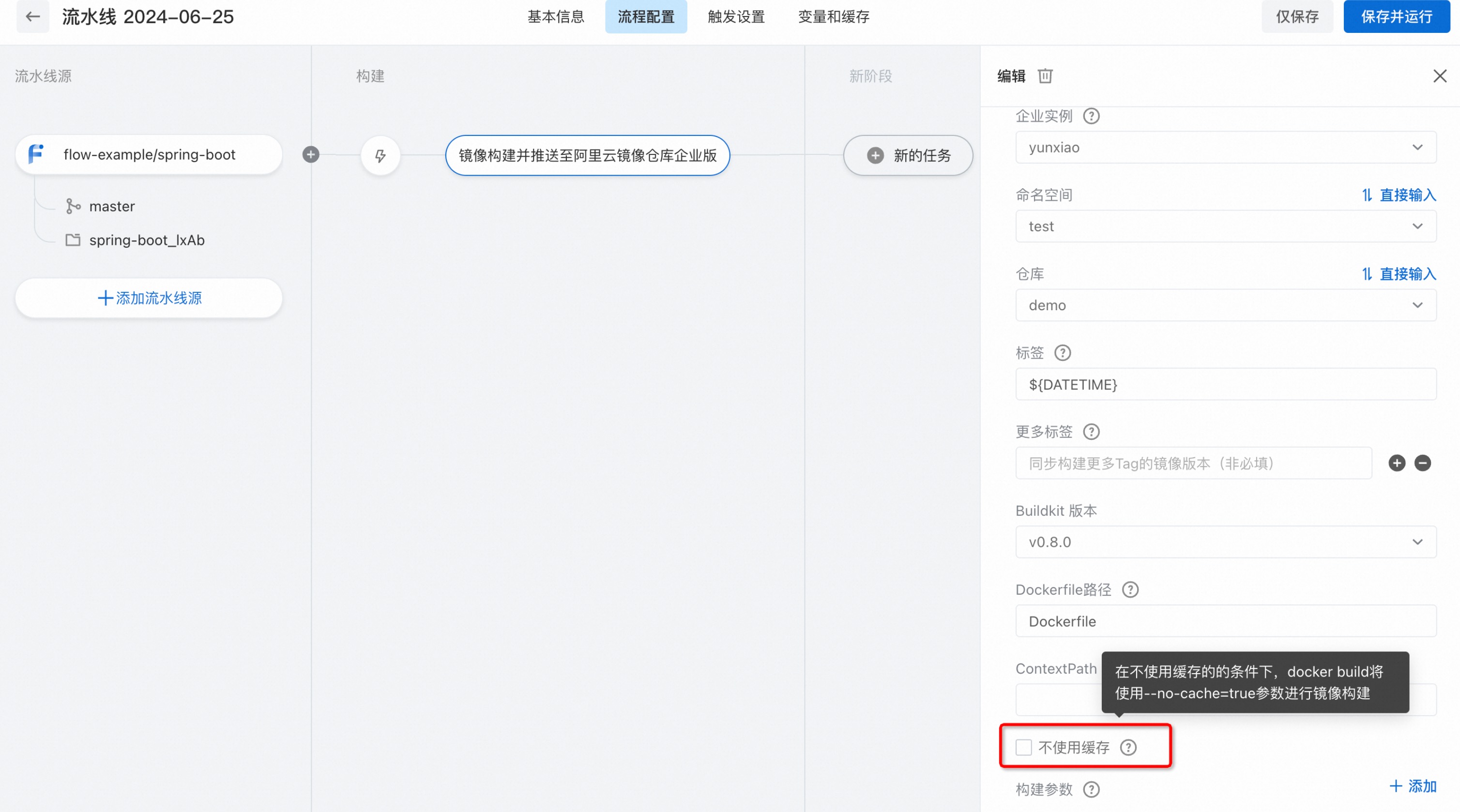Switch to 触发设置 tab
Image resolution: width=1460 pixels, height=812 pixels.
(x=736, y=17)
